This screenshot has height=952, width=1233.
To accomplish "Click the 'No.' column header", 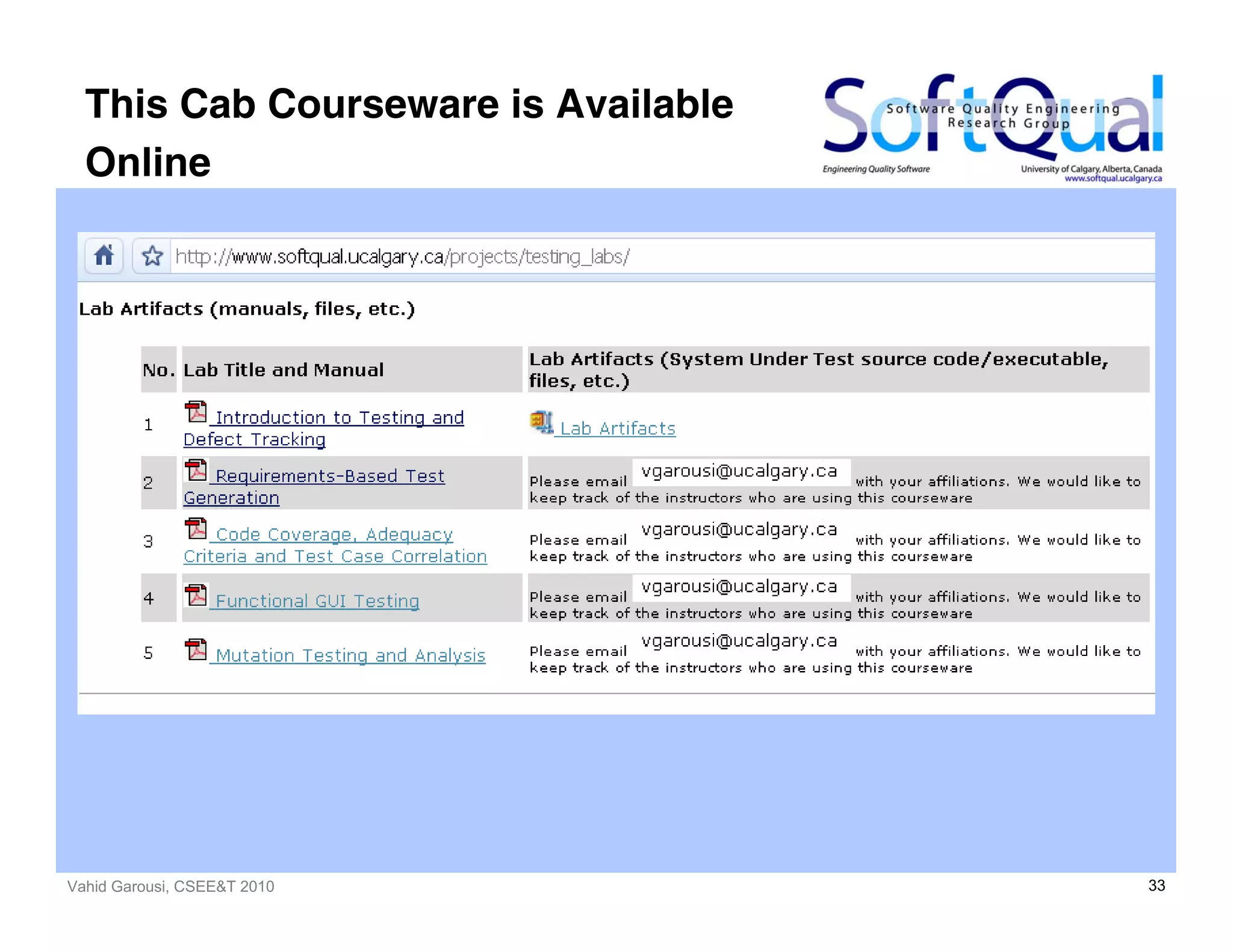I will [159, 369].
